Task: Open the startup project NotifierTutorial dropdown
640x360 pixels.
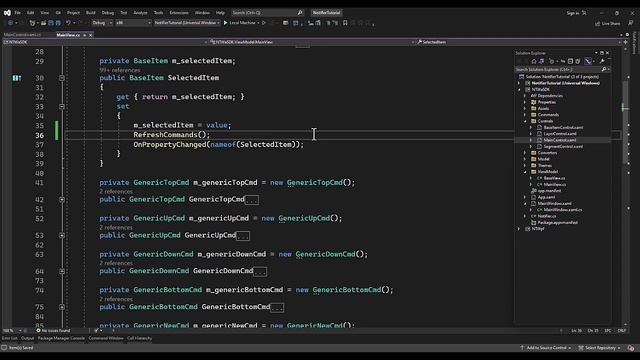Action: click(x=187, y=23)
